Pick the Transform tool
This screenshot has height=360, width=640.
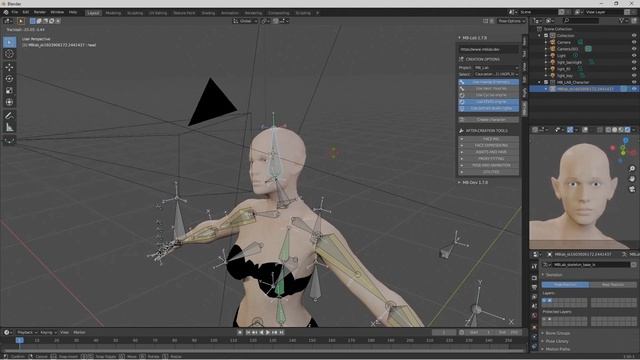tap(9, 102)
